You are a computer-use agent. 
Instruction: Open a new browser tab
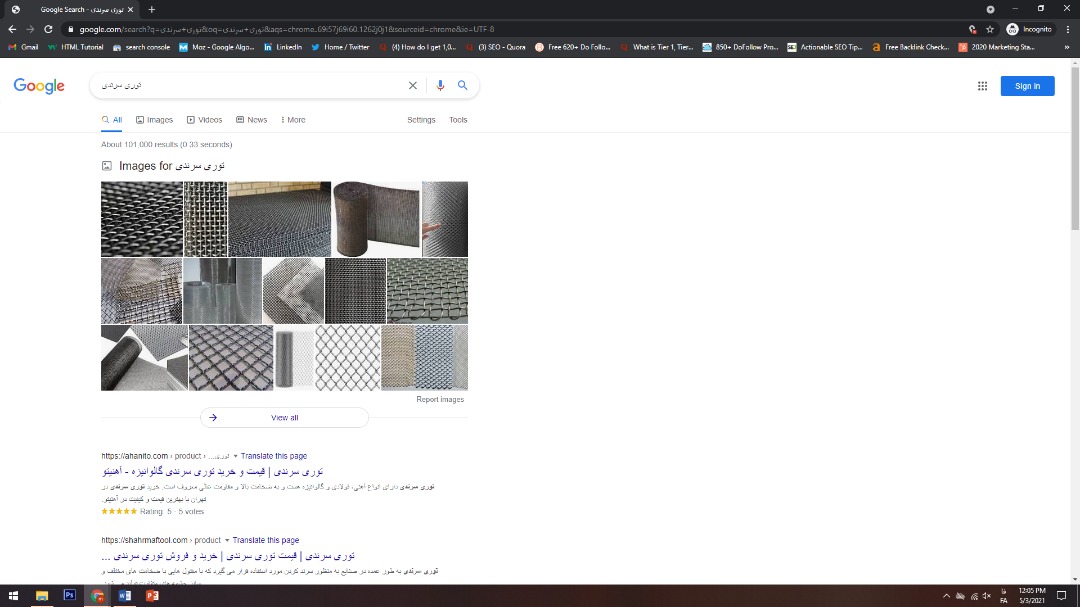(152, 10)
